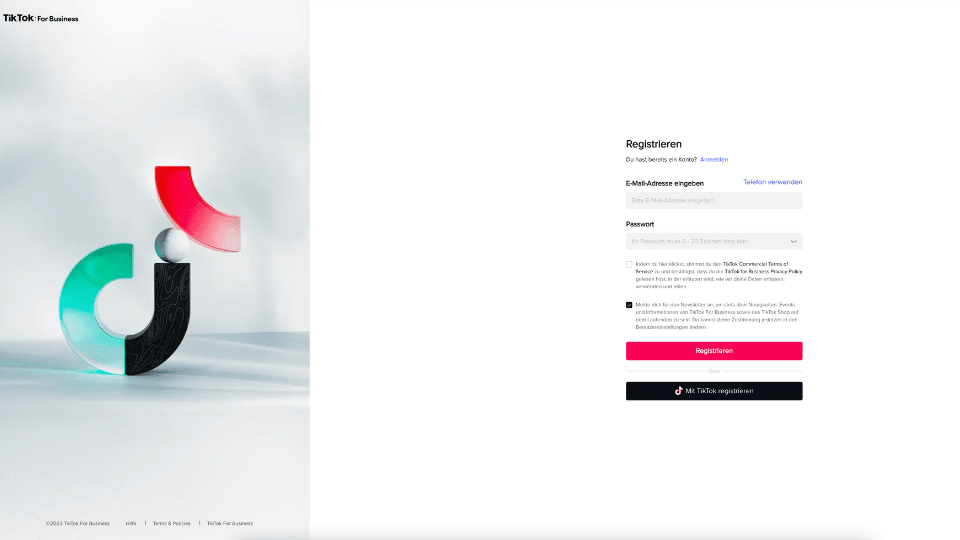960x540 pixels.
Task: Open TikTok for Business Privacy Policy link
Action: (763, 271)
